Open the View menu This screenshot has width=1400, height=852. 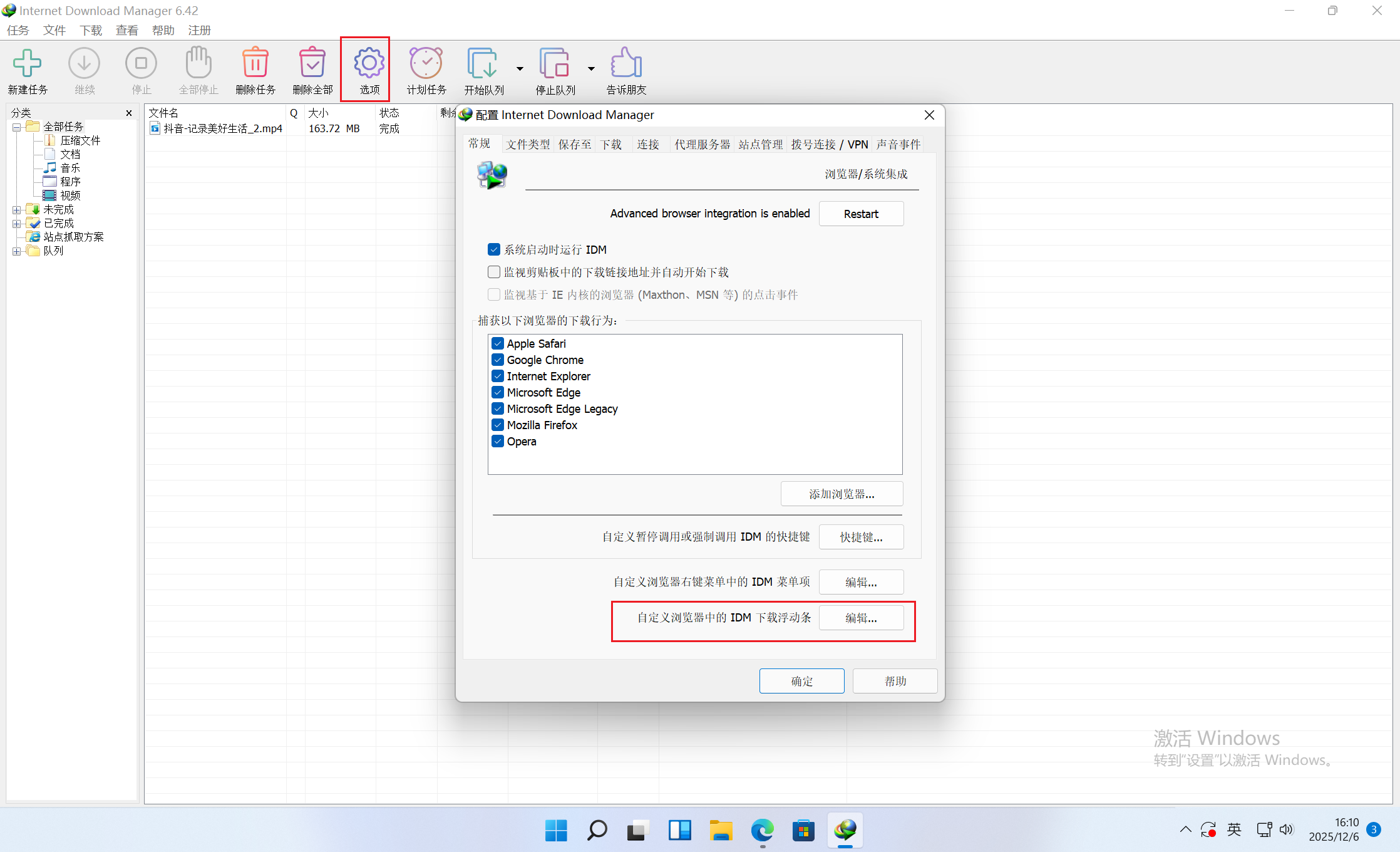pos(126,30)
